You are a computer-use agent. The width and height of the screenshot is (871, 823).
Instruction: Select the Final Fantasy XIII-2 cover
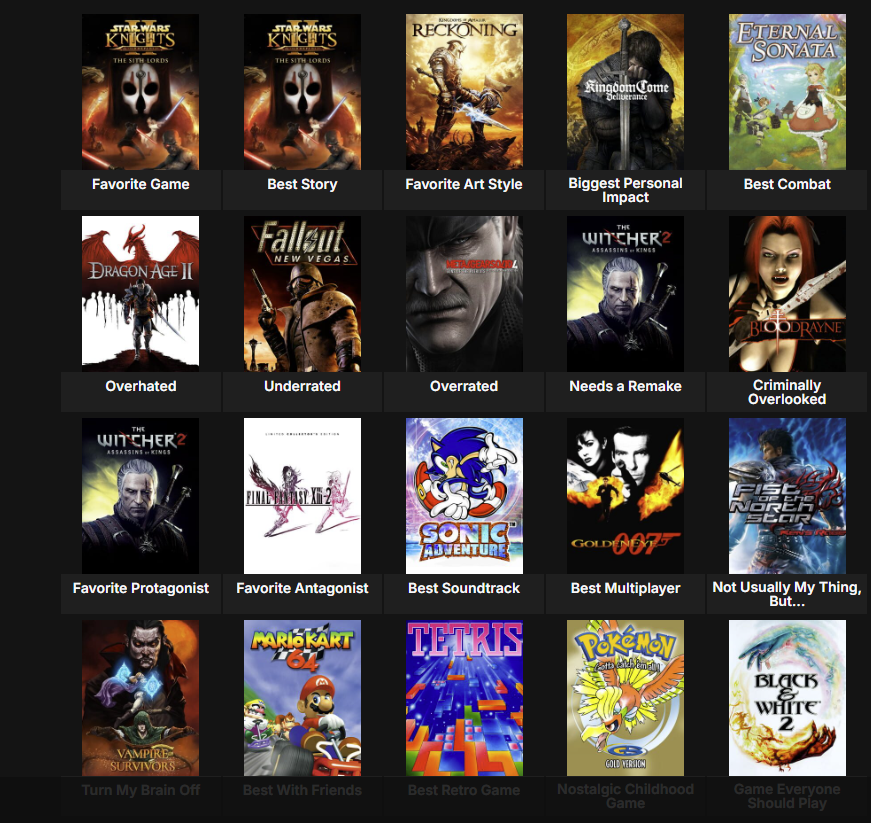click(302, 496)
